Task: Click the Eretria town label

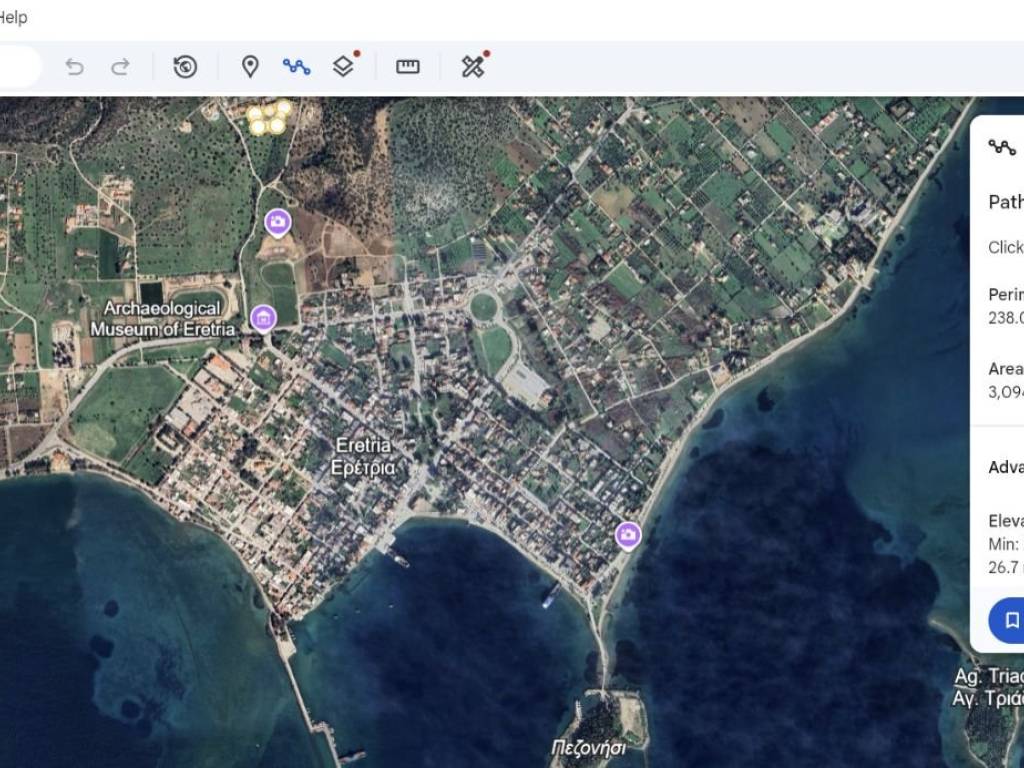Action: tap(363, 456)
